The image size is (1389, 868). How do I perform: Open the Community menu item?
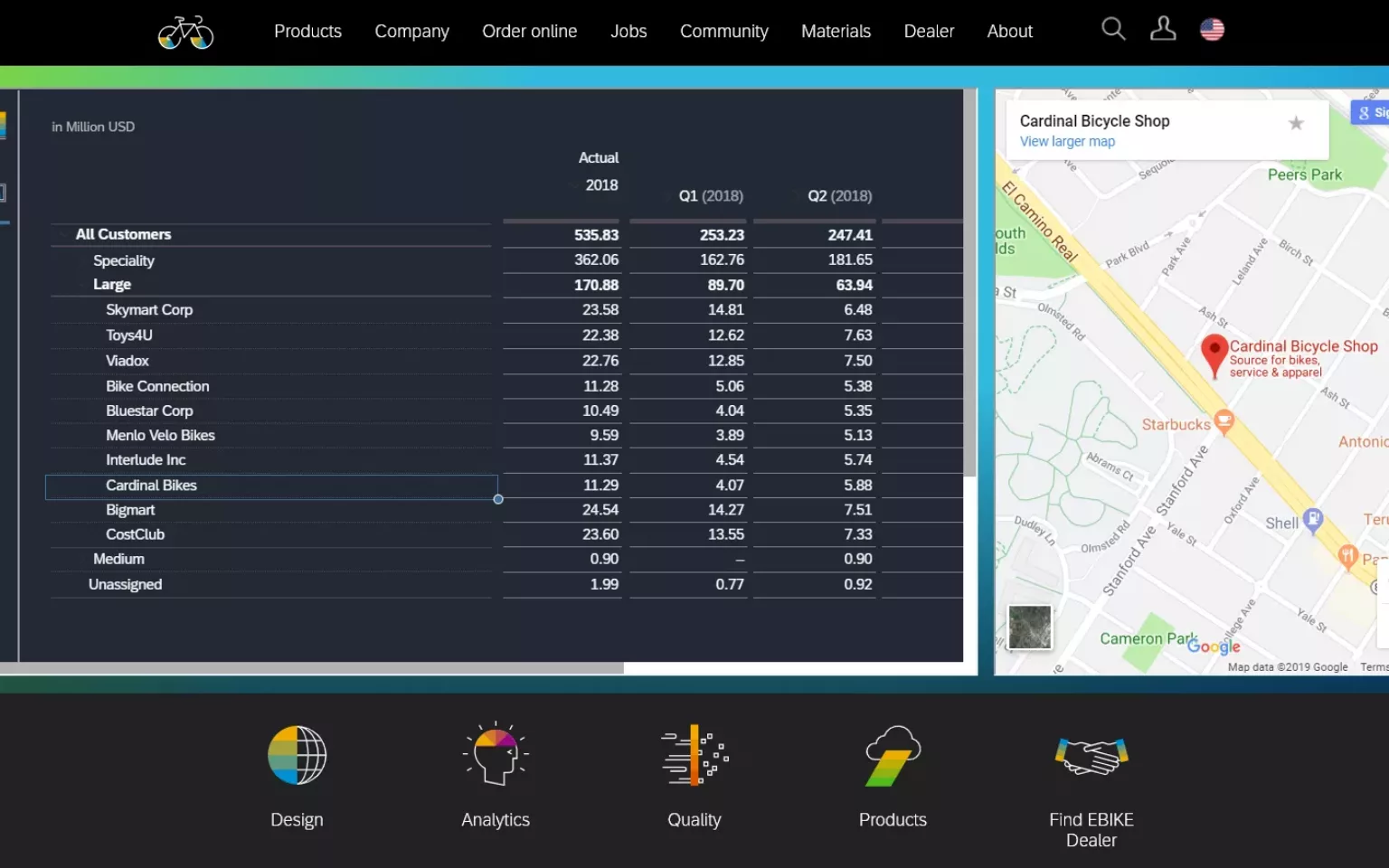click(x=723, y=31)
